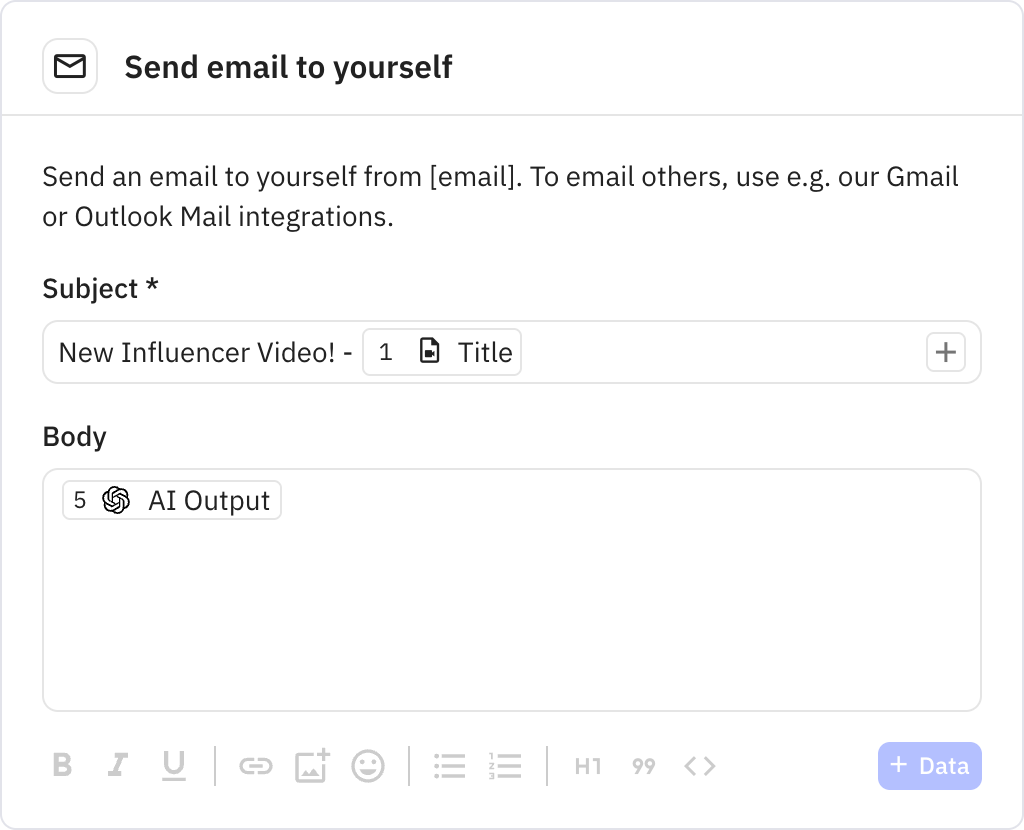The height and width of the screenshot is (830, 1024).
Task: Toggle Underline formatting
Action: tap(174, 766)
